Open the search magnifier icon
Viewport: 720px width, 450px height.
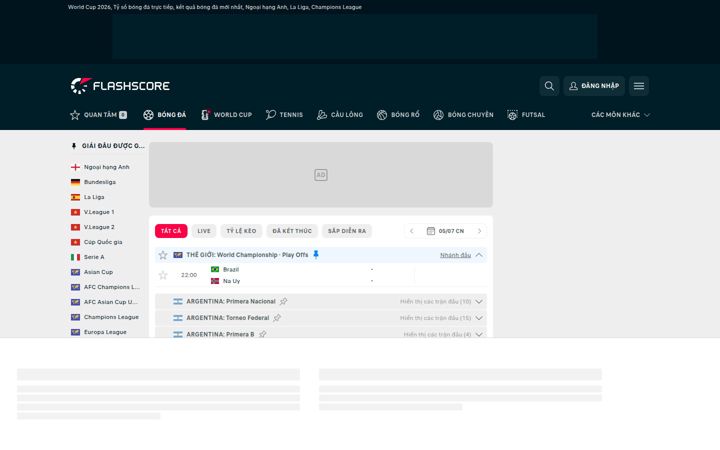tap(549, 86)
